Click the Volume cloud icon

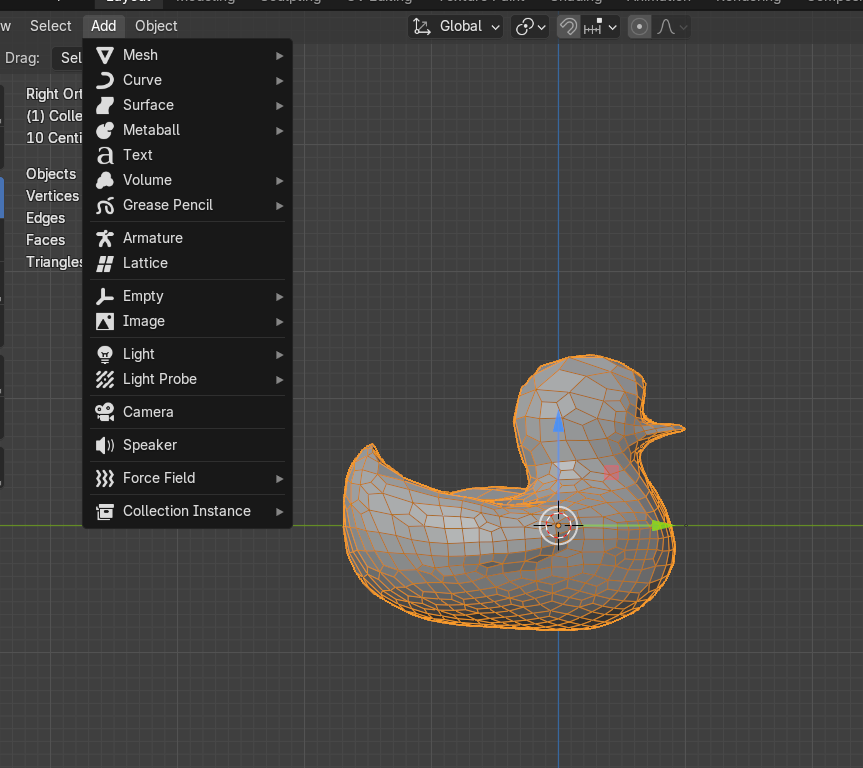coord(105,180)
